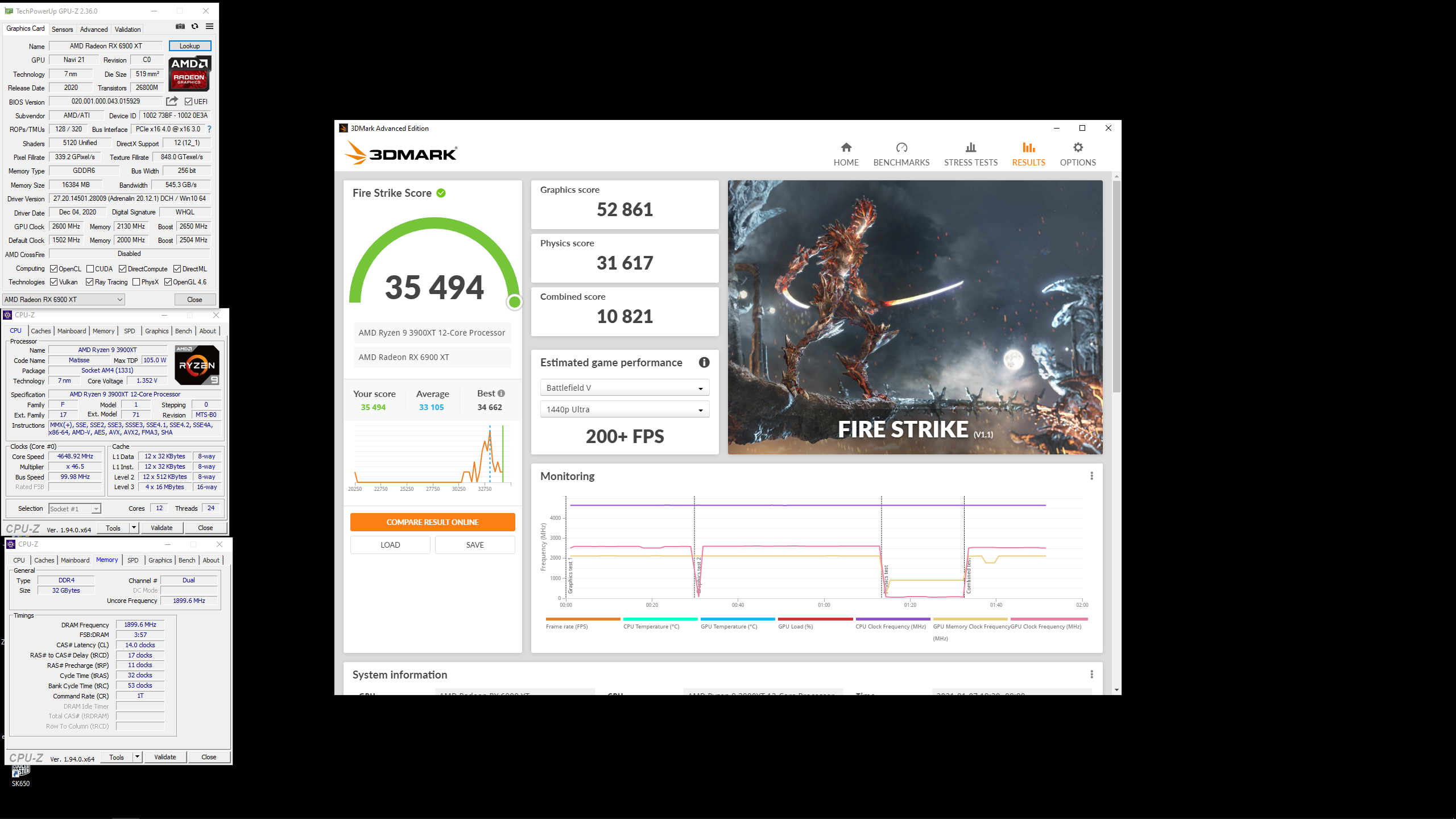Image resolution: width=1456 pixels, height=819 pixels.
Task: Click Fire Strike preview image
Action: [915, 317]
